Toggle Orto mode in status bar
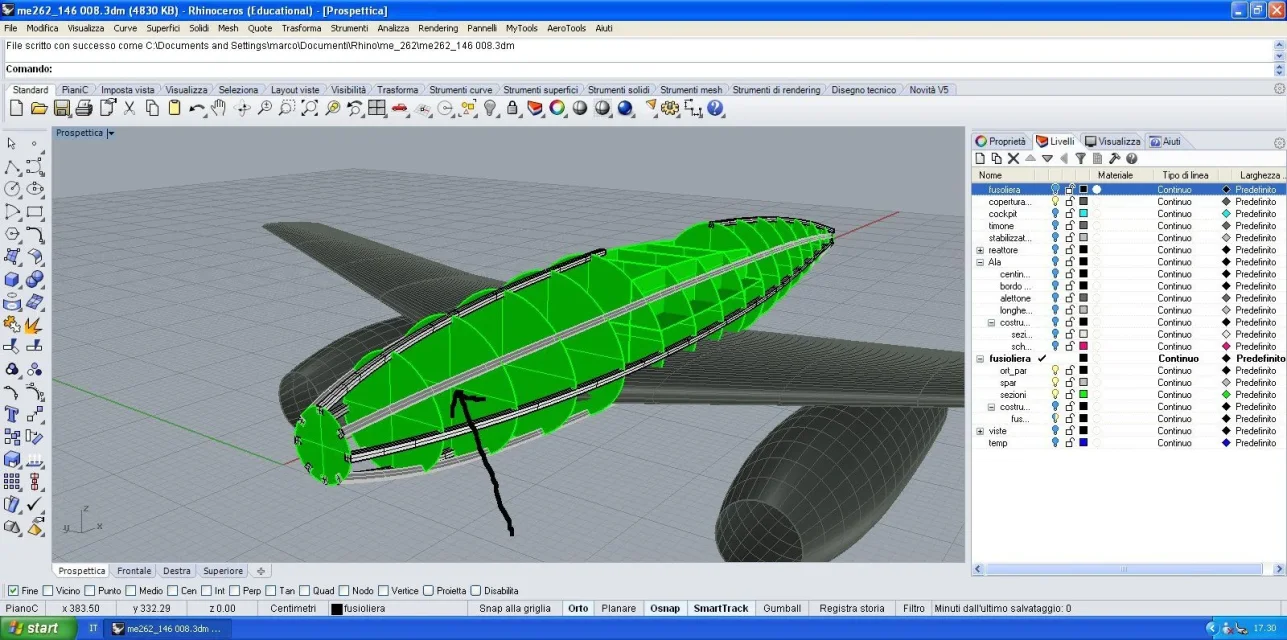This screenshot has height=640, width=1287. (578, 608)
